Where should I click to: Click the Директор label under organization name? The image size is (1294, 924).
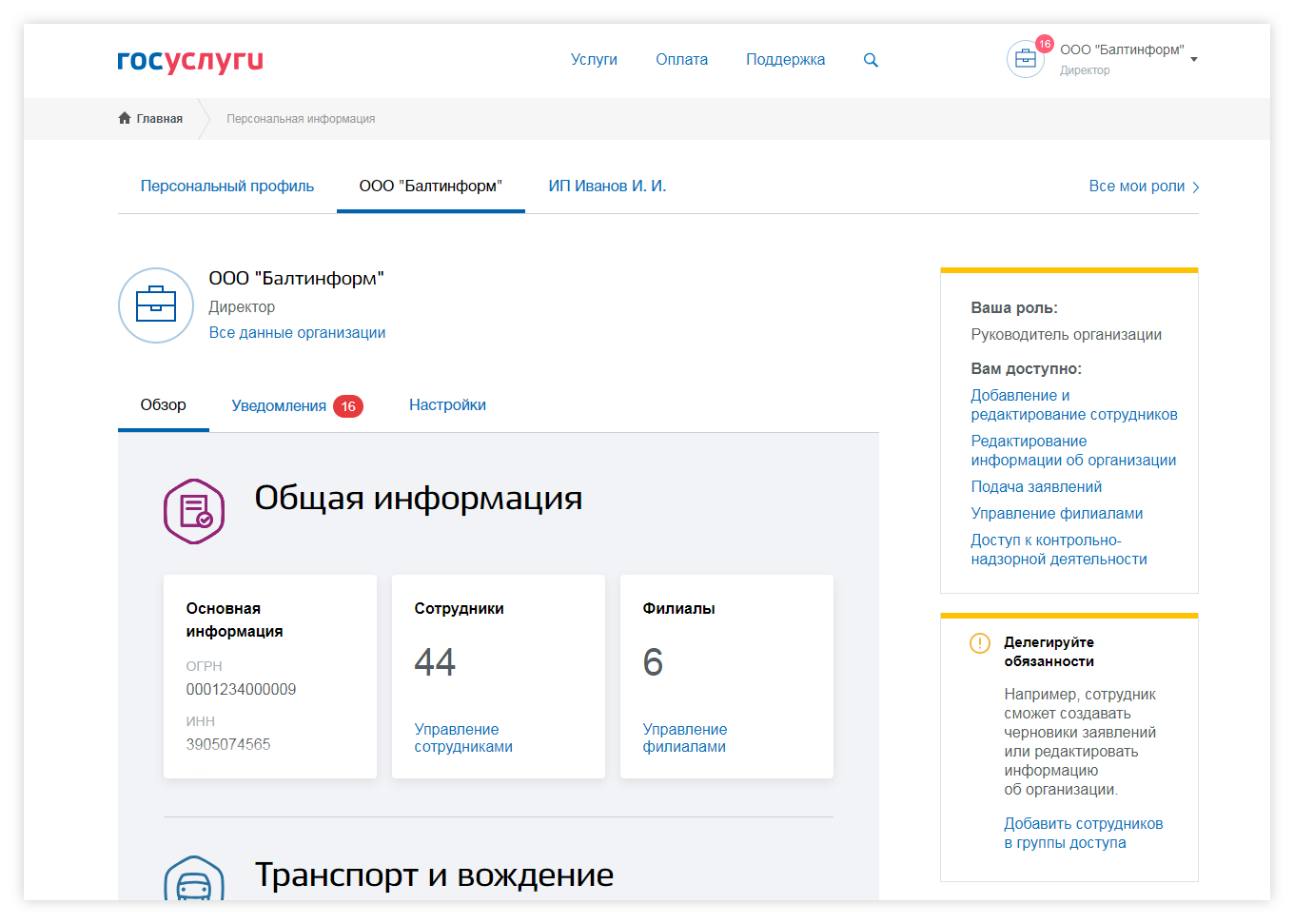coord(242,307)
